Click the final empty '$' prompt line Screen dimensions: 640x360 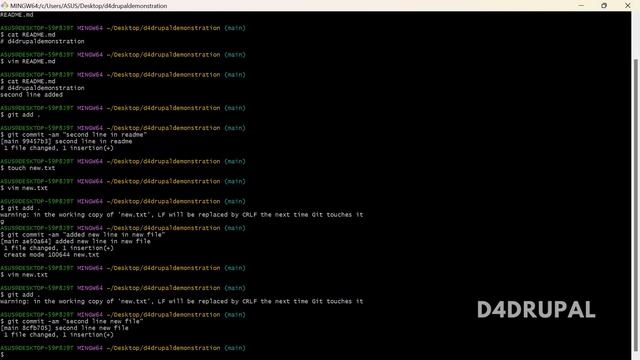tap(2, 355)
